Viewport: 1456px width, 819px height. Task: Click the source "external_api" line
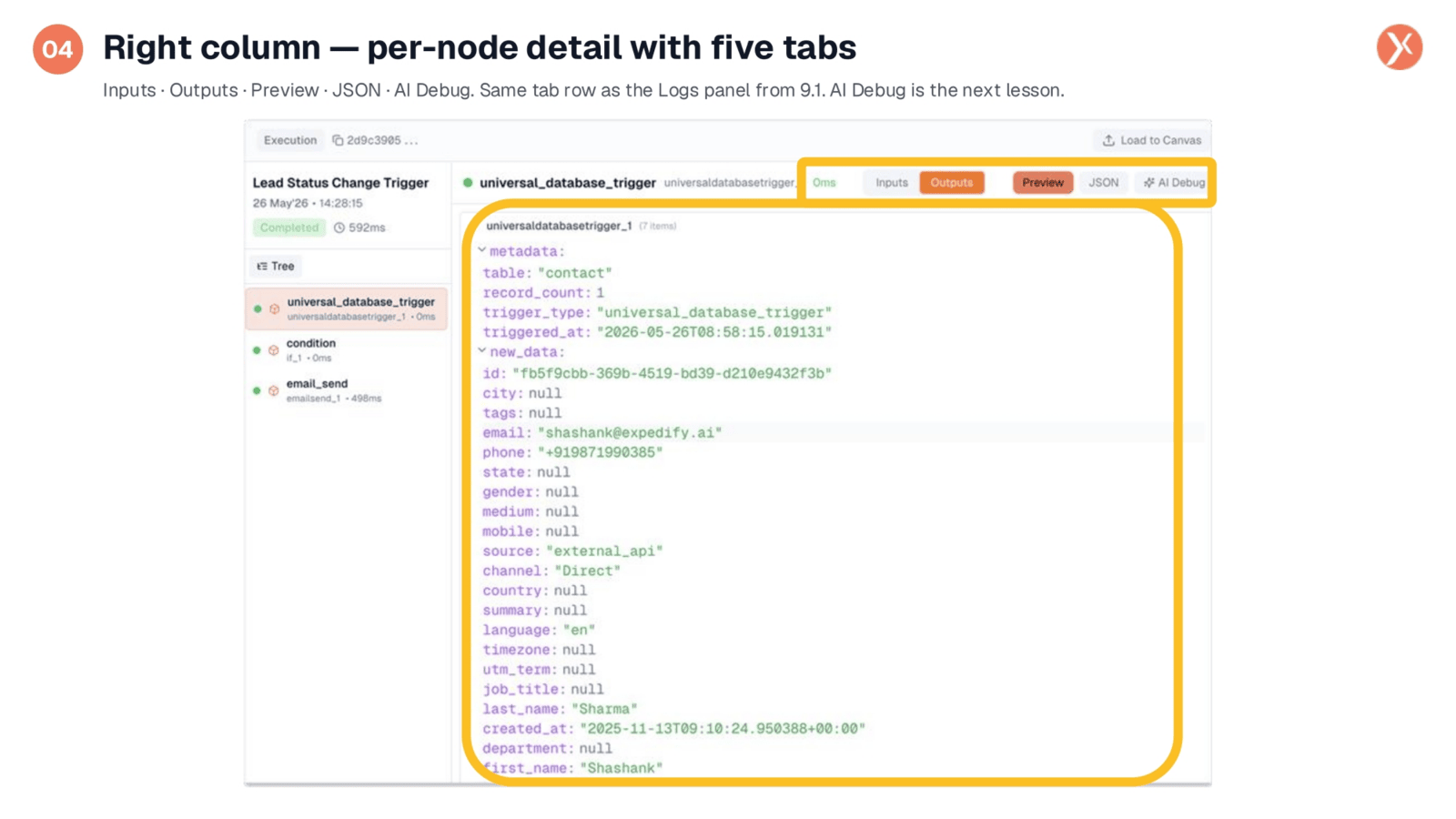pos(572,551)
